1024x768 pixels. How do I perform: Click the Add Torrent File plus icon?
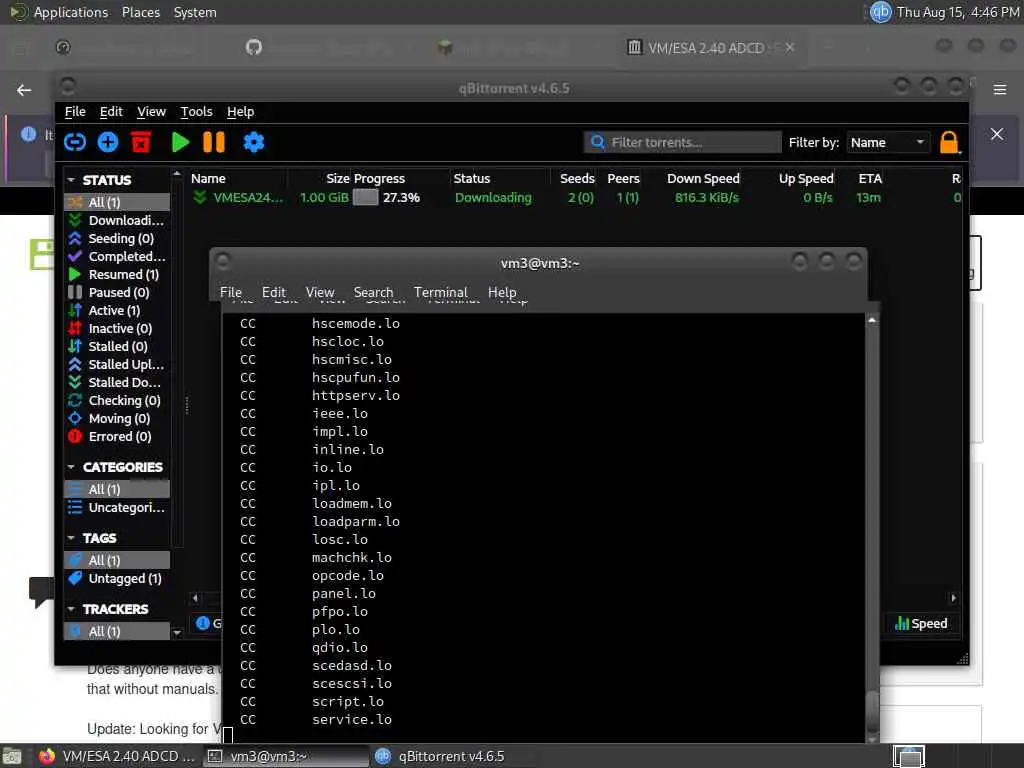click(x=108, y=142)
